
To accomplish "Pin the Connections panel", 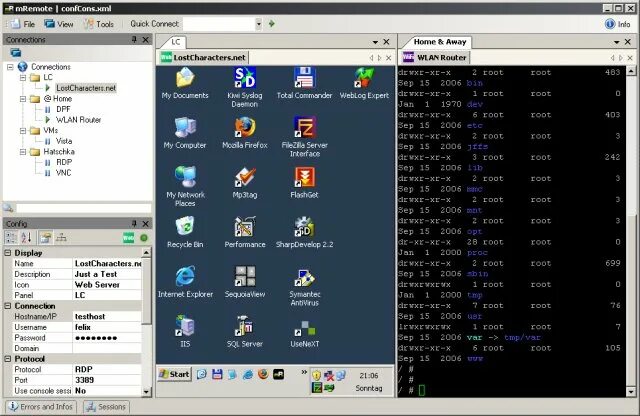I will pyautogui.click(x=134, y=40).
